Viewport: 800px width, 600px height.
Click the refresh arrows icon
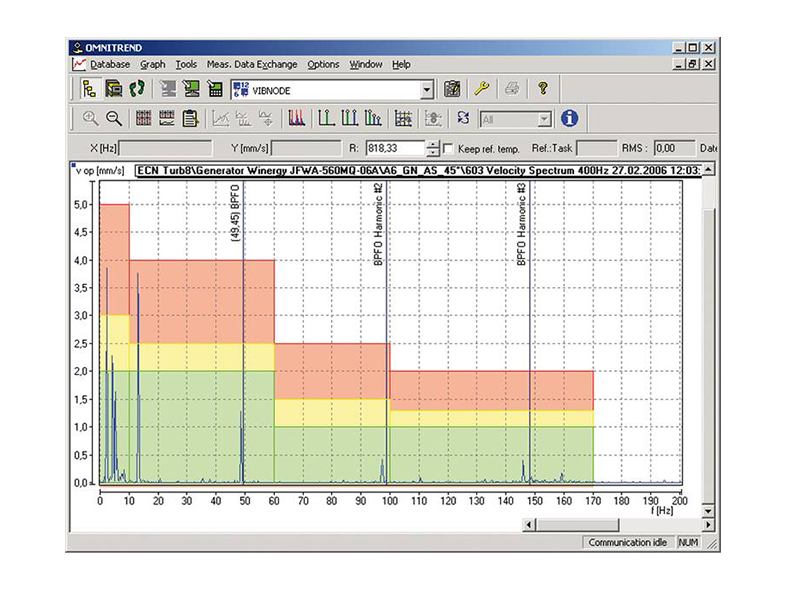[x=463, y=118]
